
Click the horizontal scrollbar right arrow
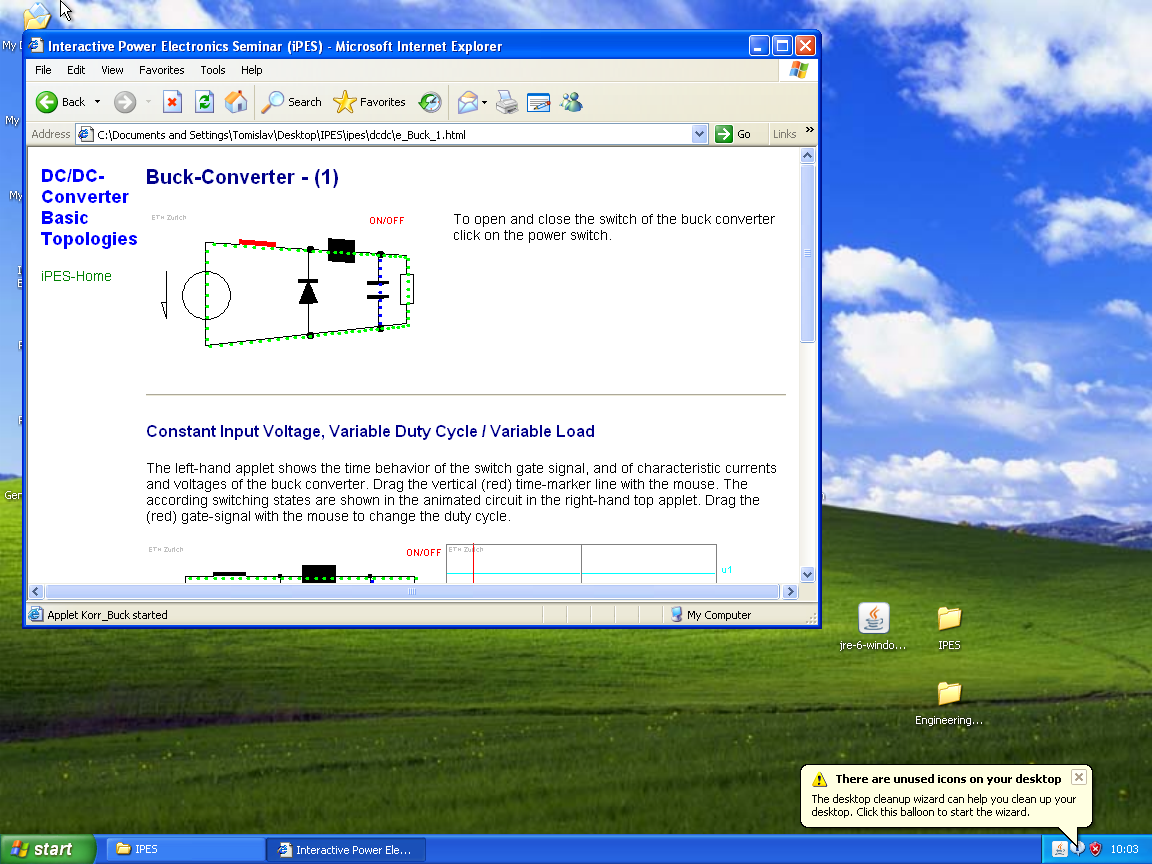point(791,591)
